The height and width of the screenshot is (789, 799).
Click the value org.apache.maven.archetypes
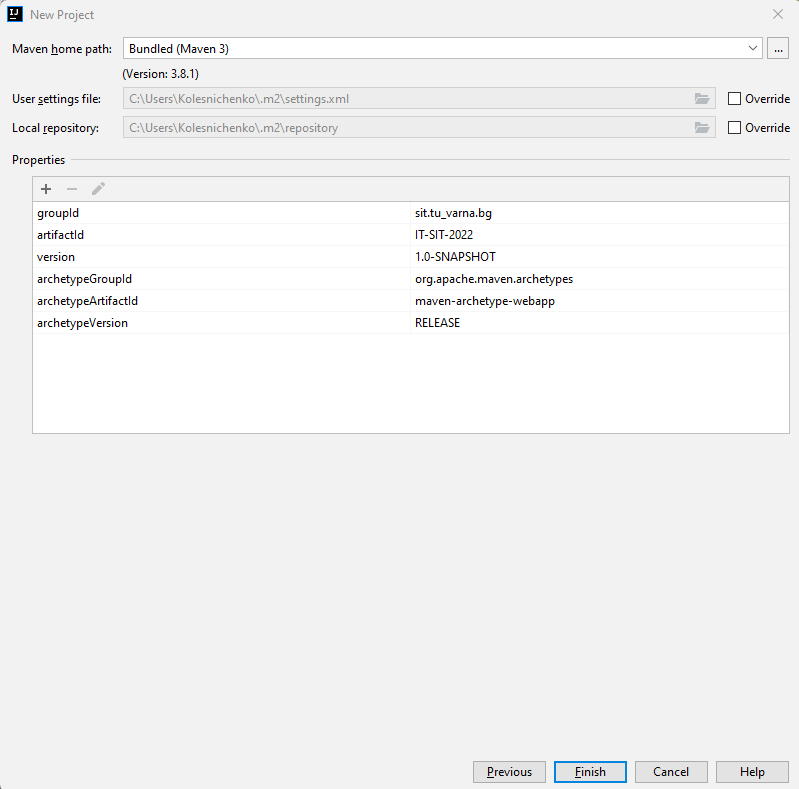click(x=494, y=279)
